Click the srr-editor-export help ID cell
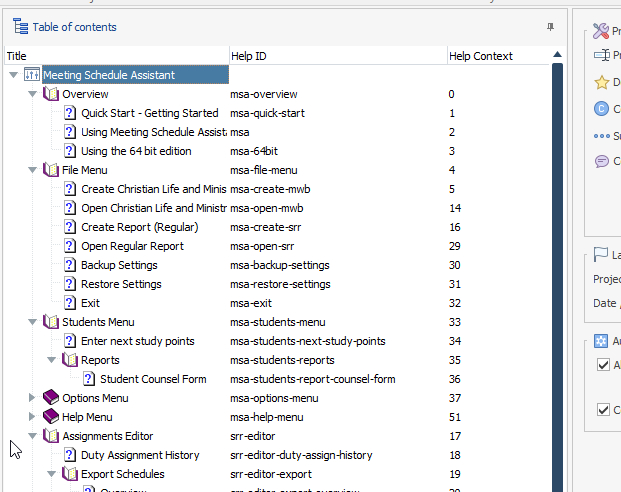621x492 pixels. (x=271, y=474)
